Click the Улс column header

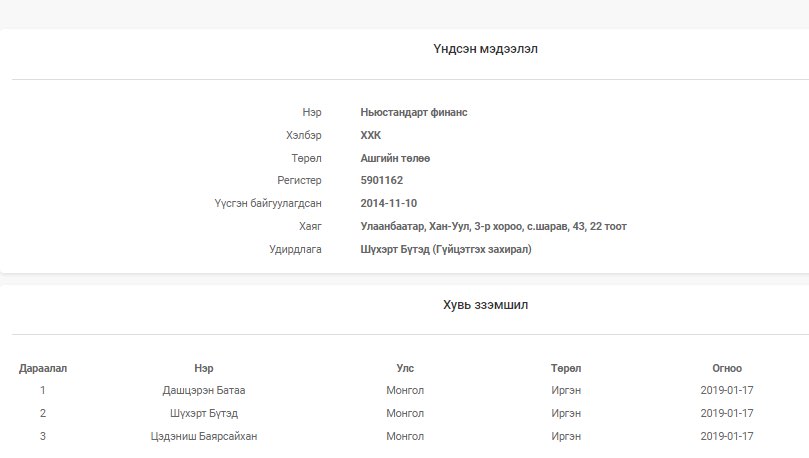pos(405,368)
